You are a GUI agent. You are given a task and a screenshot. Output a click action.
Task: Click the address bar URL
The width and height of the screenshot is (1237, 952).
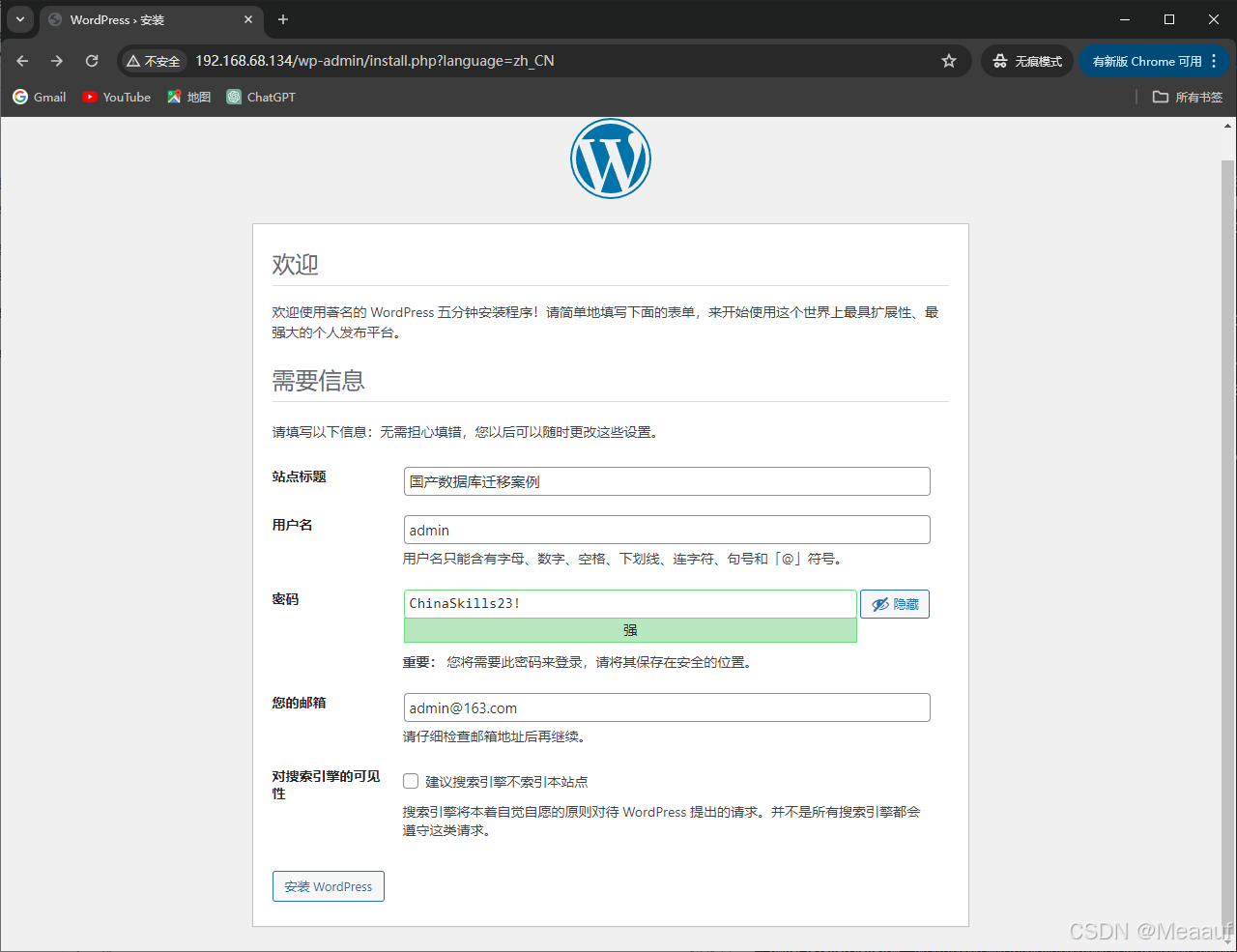coord(375,61)
